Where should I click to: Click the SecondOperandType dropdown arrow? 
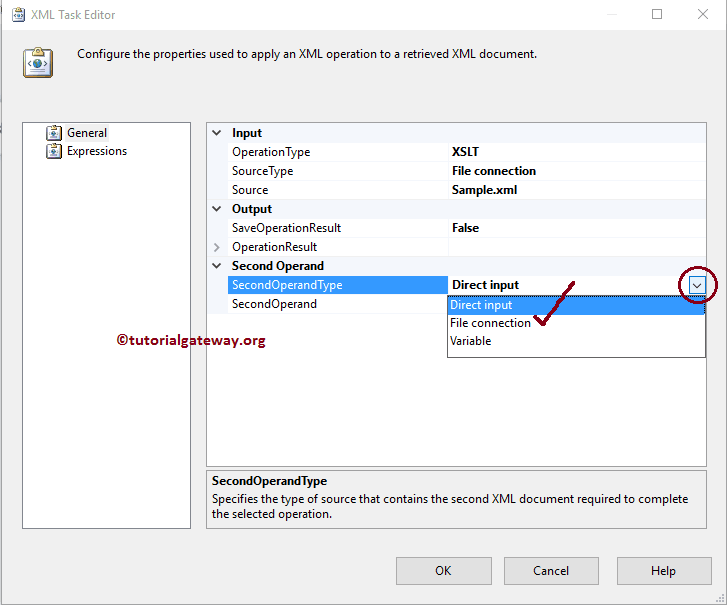pos(696,286)
